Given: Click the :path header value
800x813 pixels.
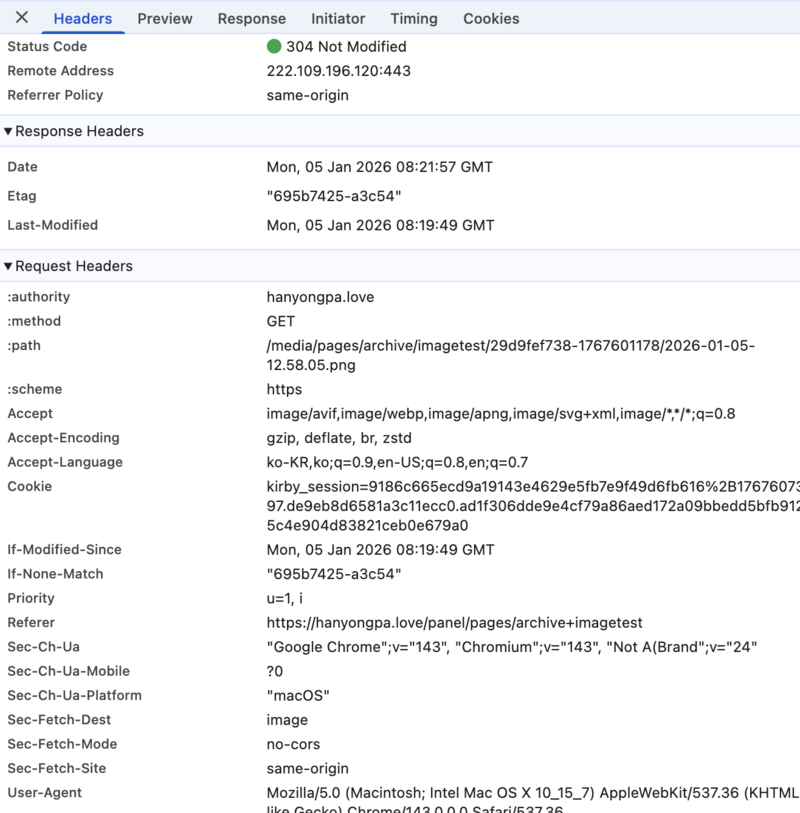Looking at the screenshot, I should 510,355.
